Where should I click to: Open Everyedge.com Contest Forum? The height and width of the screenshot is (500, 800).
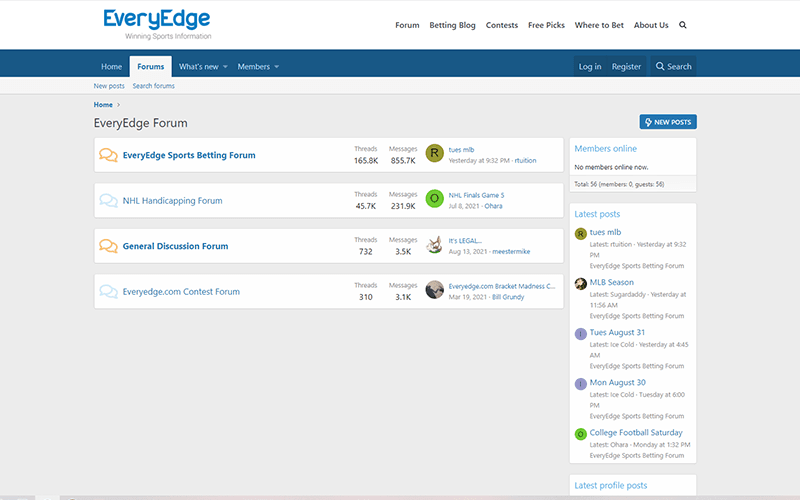(x=181, y=291)
